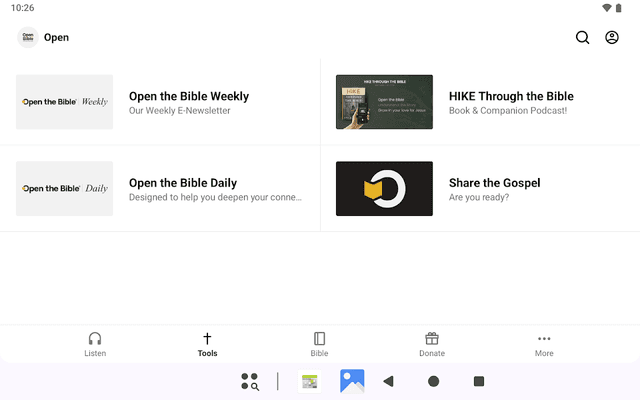Open the Share the Gospel thumbnail
This screenshot has width=640, height=400.
coord(384,189)
